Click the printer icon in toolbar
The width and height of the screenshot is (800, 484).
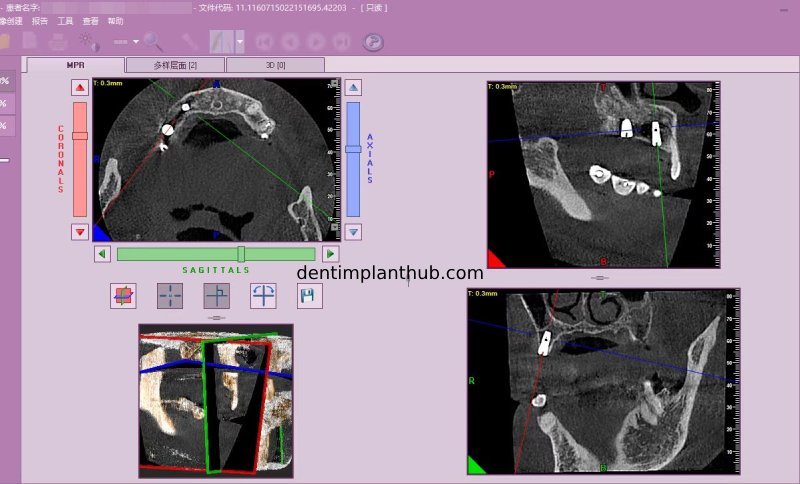[58, 41]
